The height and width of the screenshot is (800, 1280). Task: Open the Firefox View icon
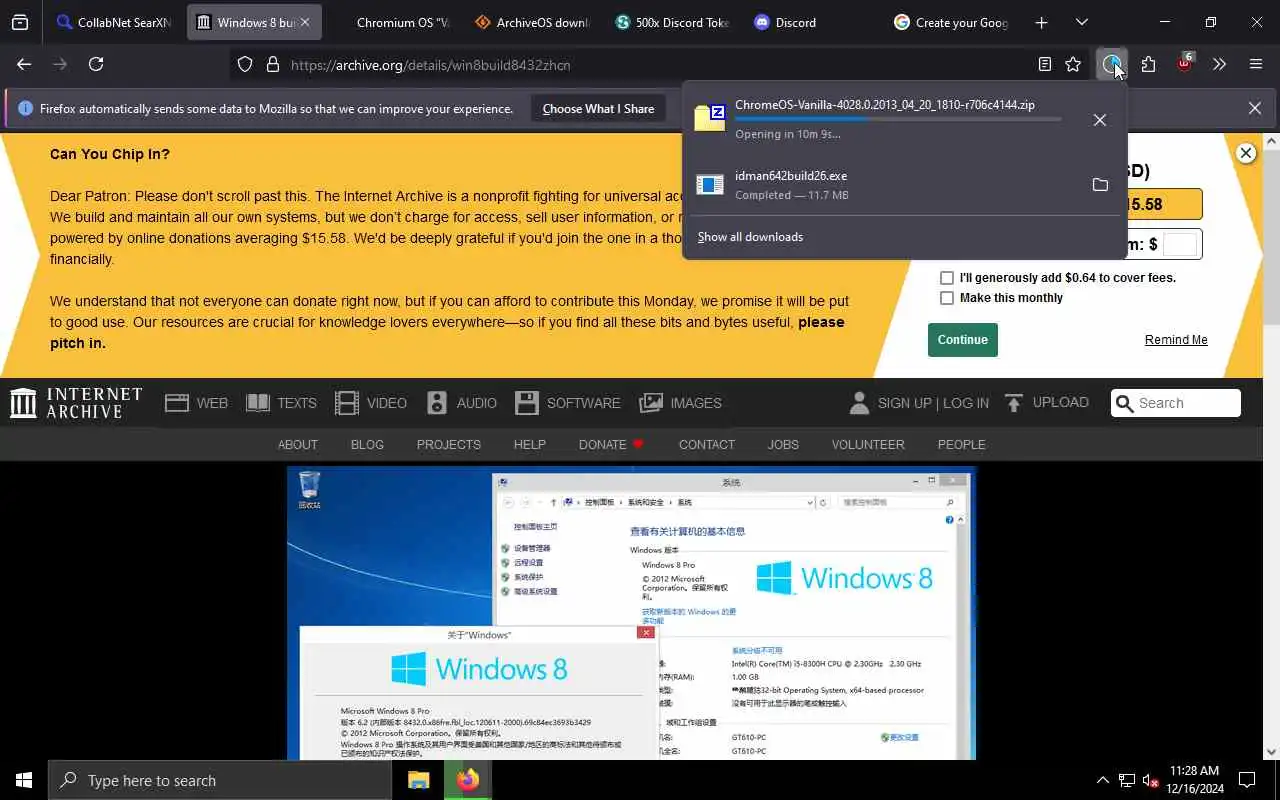tap(20, 22)
